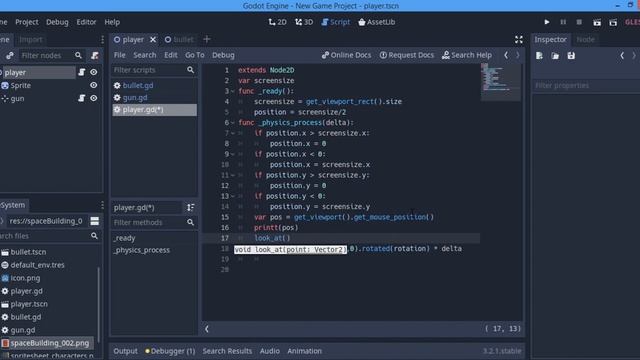Toggle distraction-free mode icon

point(518,39)
